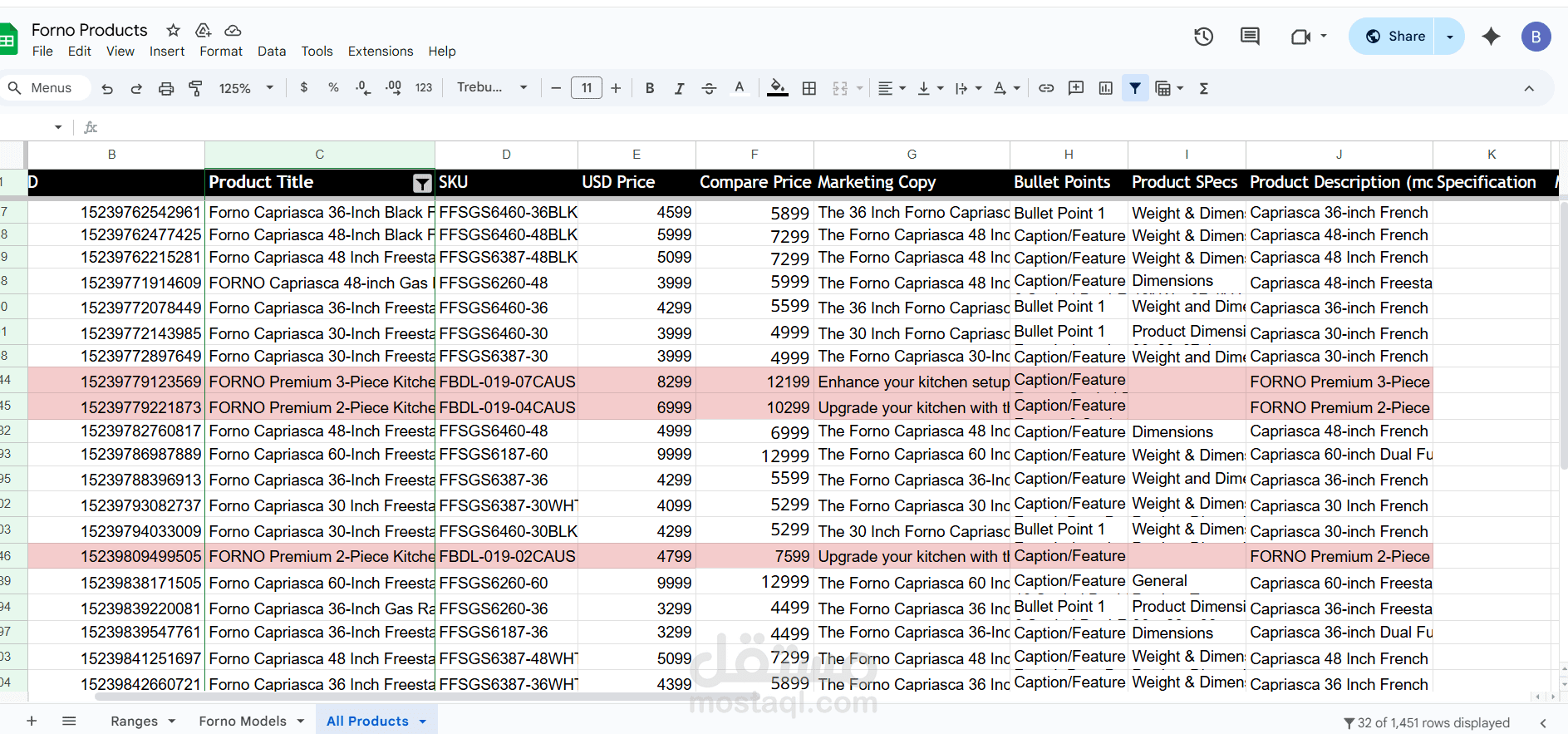
Task: Expand text rotation dropdown
Action: [1016, 88]
